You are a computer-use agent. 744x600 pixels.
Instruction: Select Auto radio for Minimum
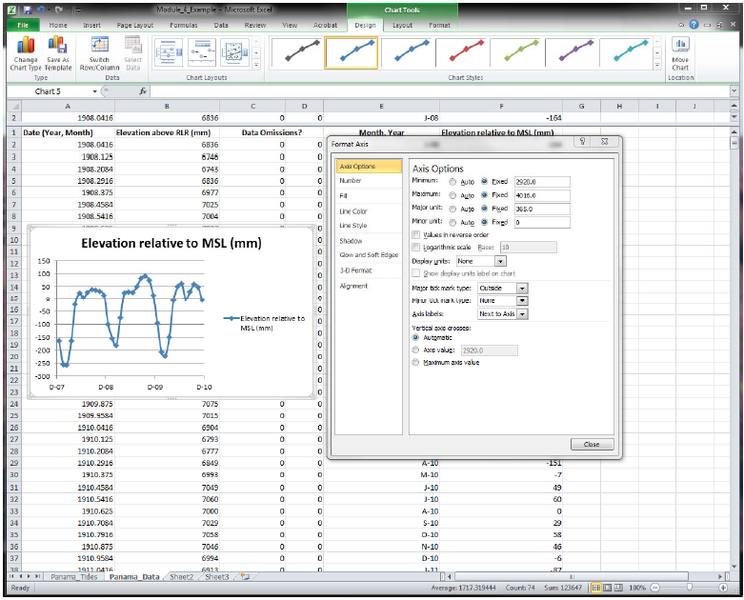click(453, 182)
